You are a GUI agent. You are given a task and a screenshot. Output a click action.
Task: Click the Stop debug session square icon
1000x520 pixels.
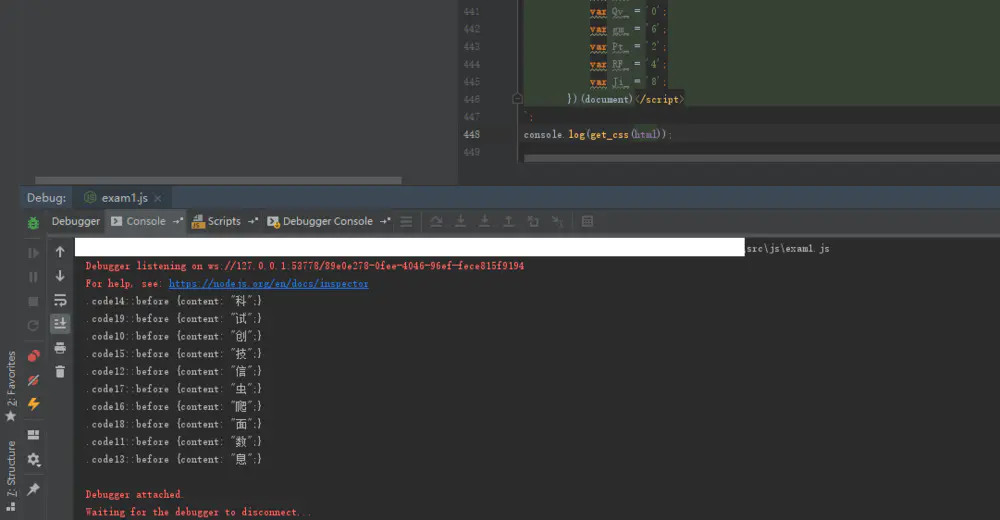click(x=33, y=301)
